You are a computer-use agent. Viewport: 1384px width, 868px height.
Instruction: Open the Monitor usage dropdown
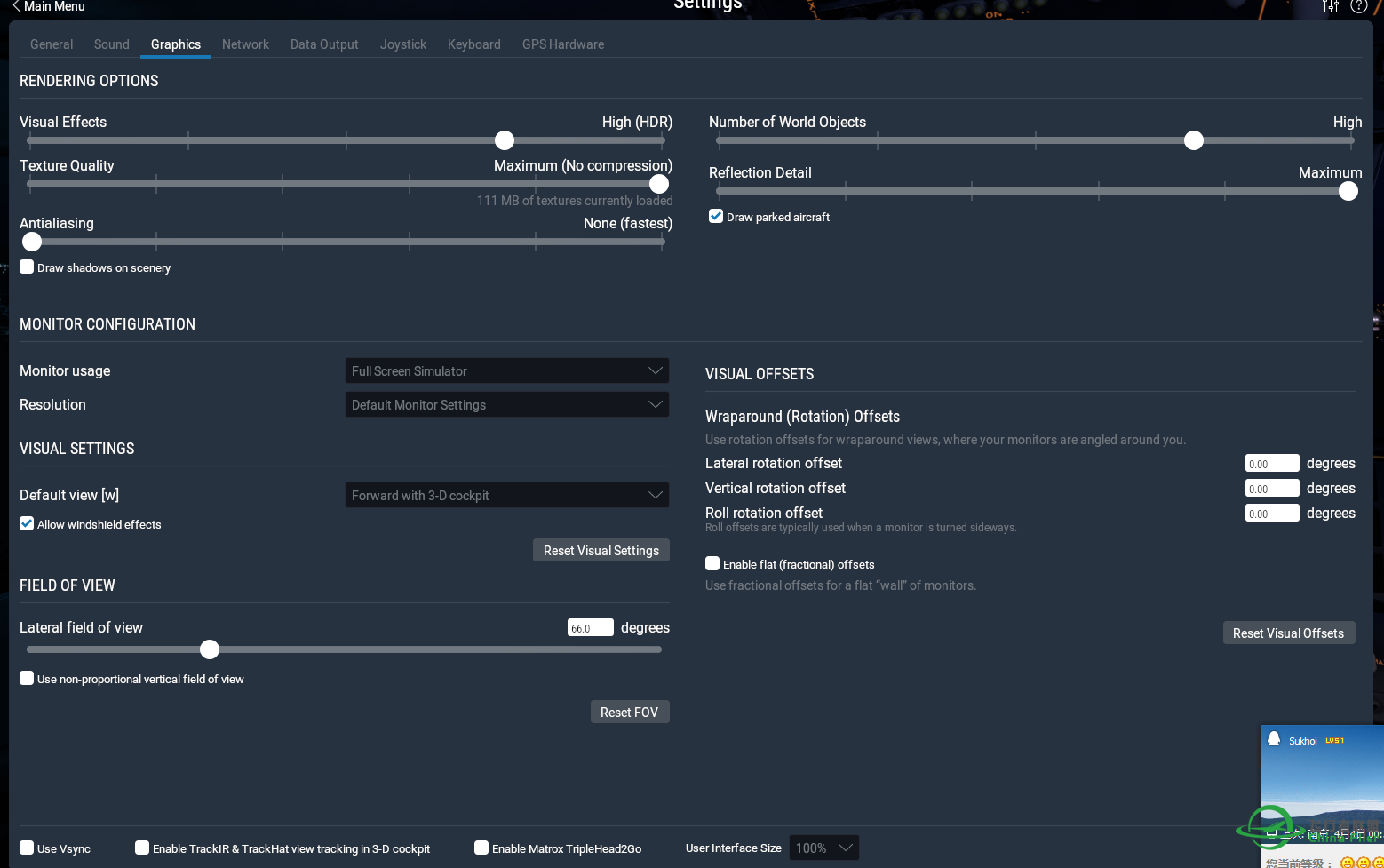[x=506, y=371]
